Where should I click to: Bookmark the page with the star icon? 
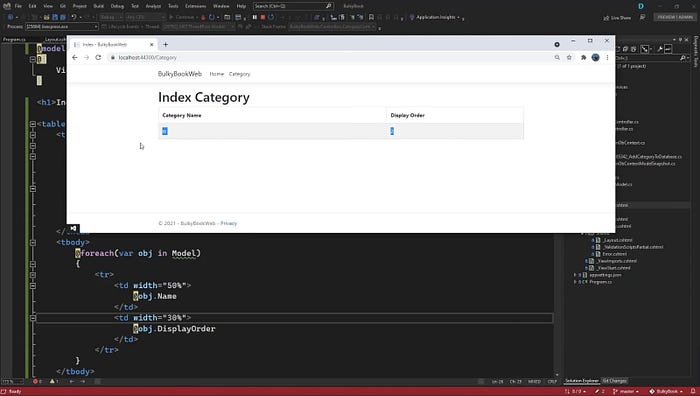pos(569,58)
